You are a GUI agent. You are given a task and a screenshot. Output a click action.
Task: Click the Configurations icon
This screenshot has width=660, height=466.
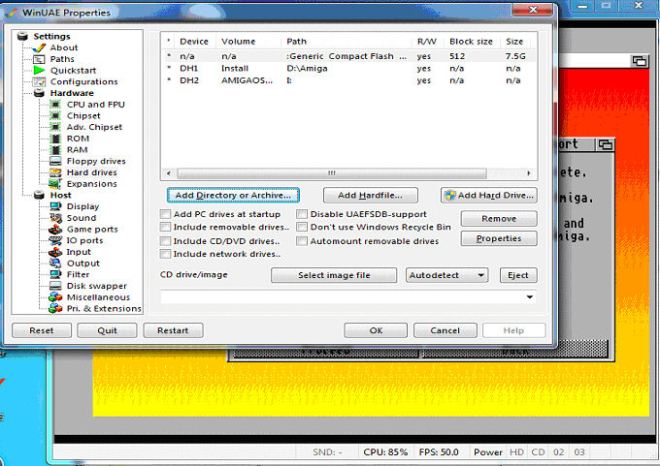[39, 82]
